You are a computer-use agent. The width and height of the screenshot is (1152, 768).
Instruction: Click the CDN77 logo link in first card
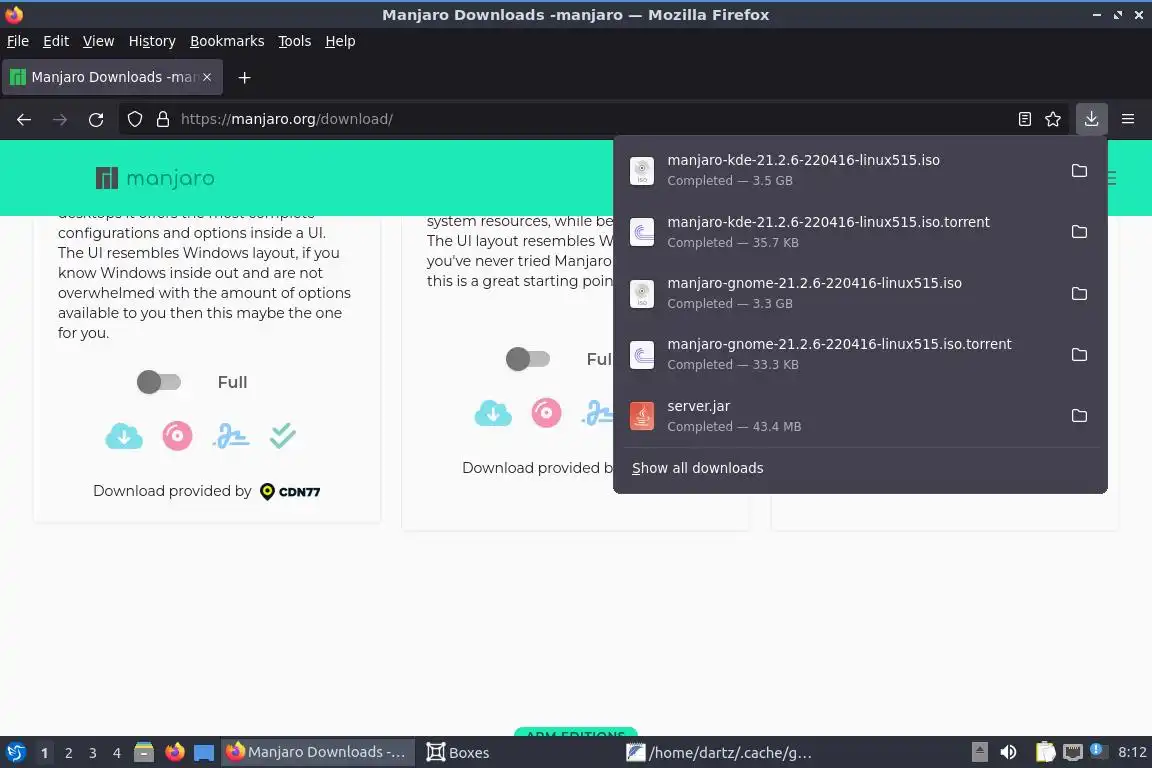pos(290,492)
